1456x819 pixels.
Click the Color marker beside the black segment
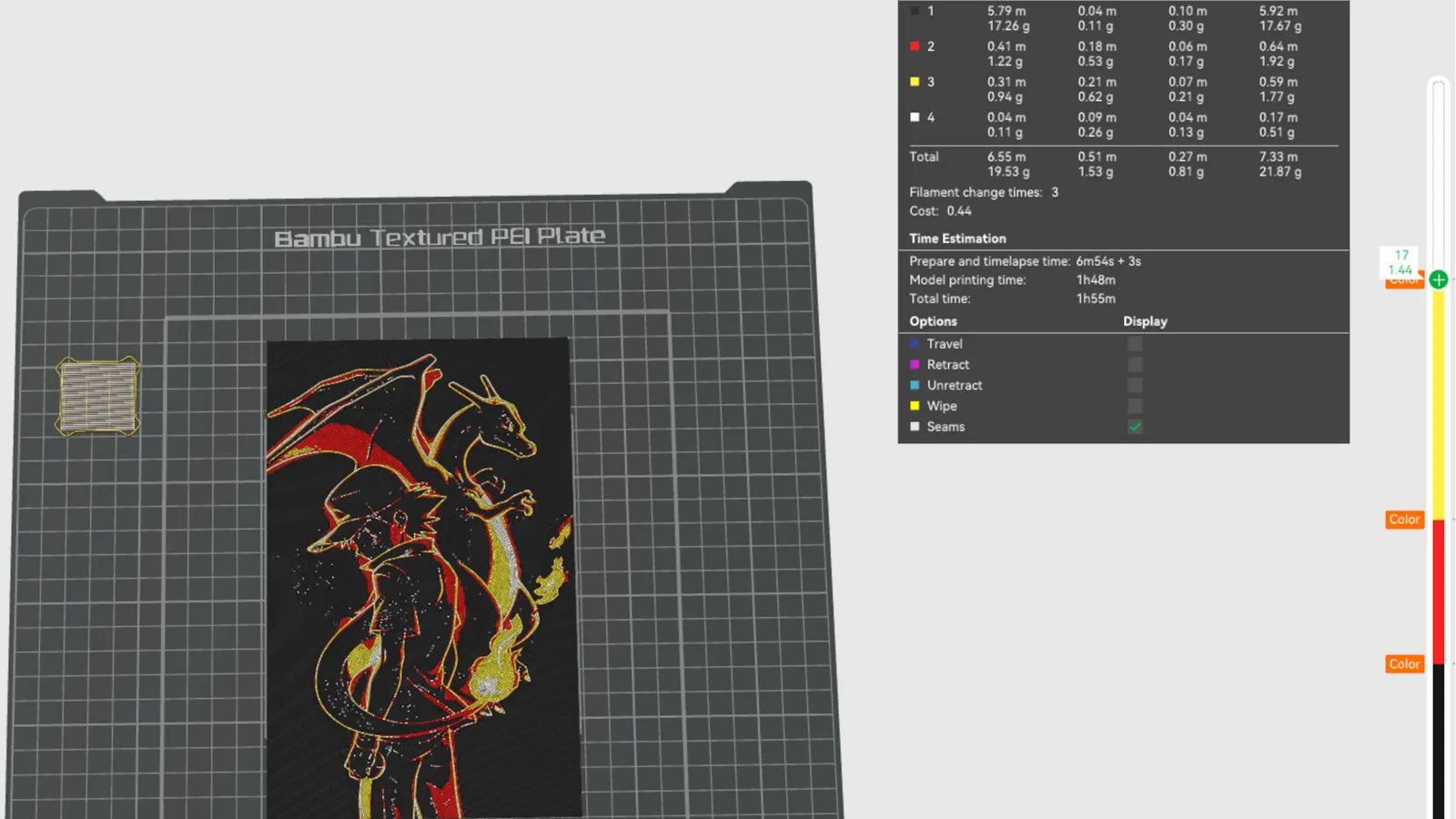click(1404, 664)
